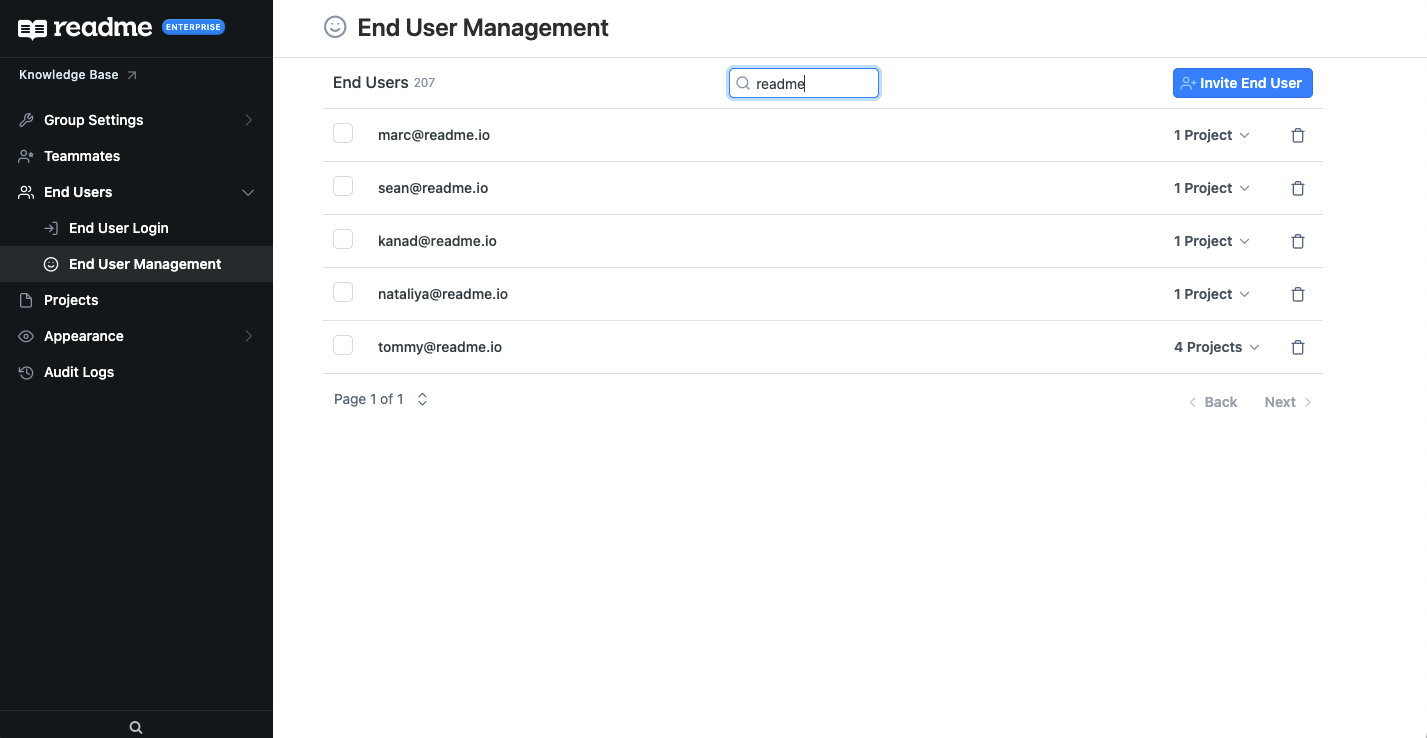This screenshot has width=1427, height=738.
Task: Focus the end user search field containing 'readme'
Action: [x=804, y=83]
